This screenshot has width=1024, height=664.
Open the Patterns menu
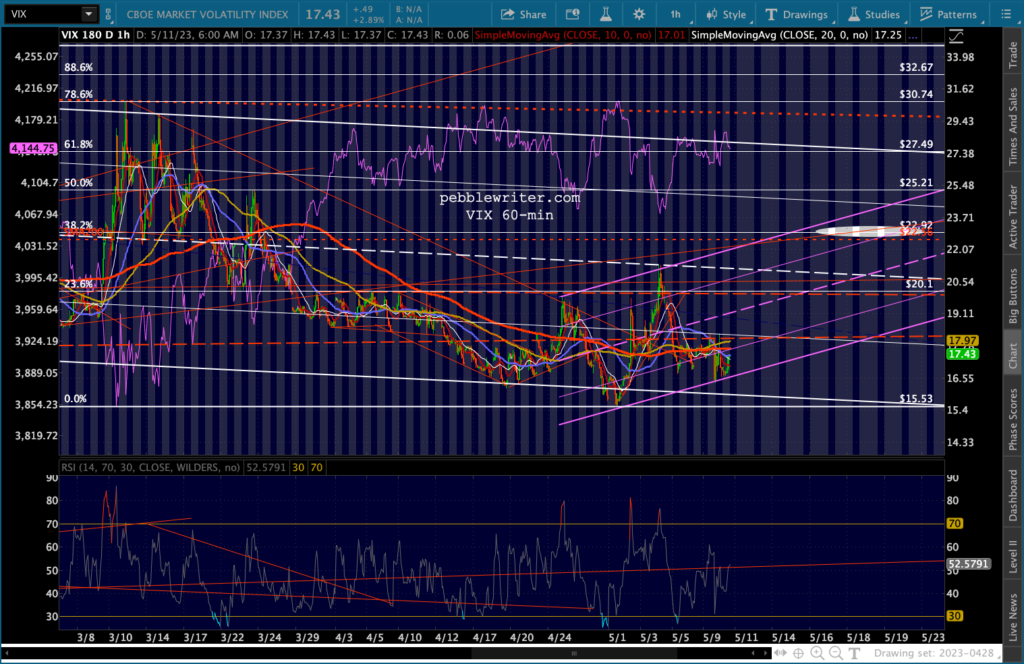pyautogui.click(x=947, y=14)
